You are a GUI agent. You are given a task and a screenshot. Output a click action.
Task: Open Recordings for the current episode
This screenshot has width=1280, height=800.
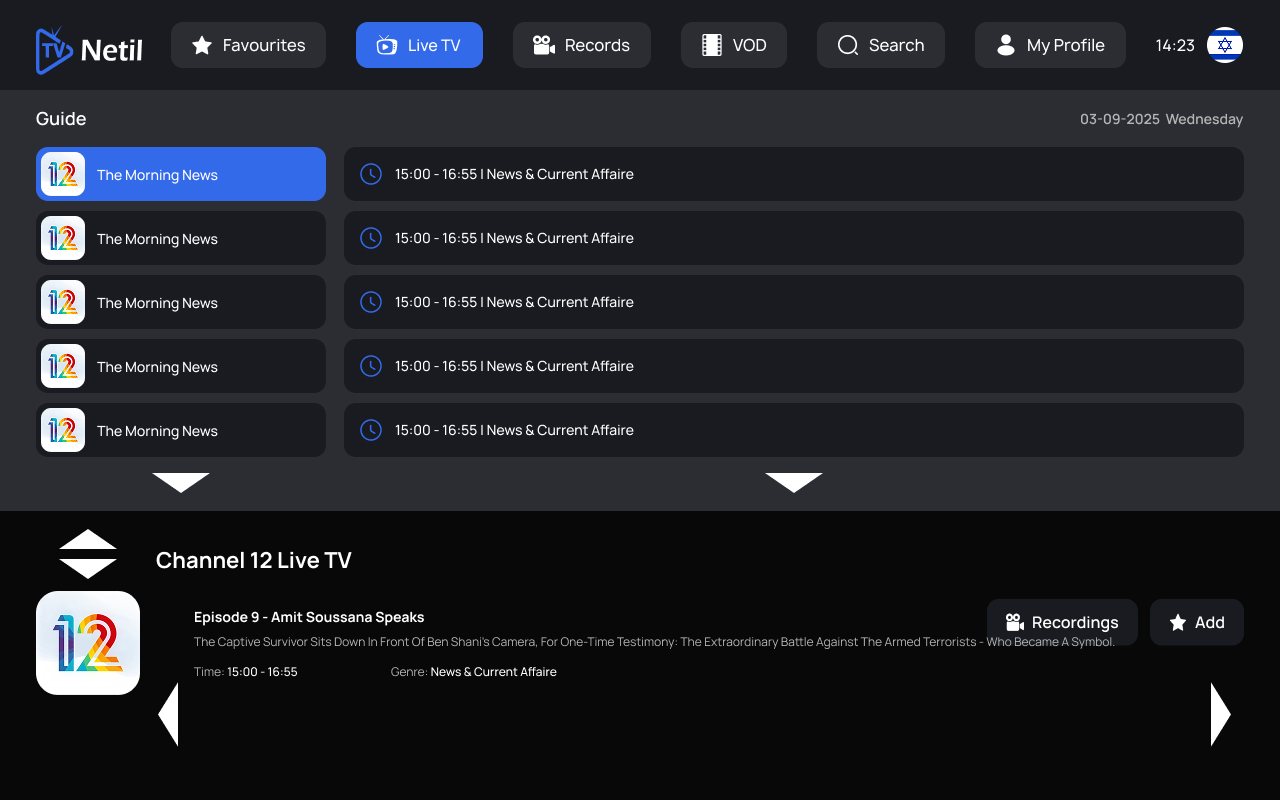1062,622
